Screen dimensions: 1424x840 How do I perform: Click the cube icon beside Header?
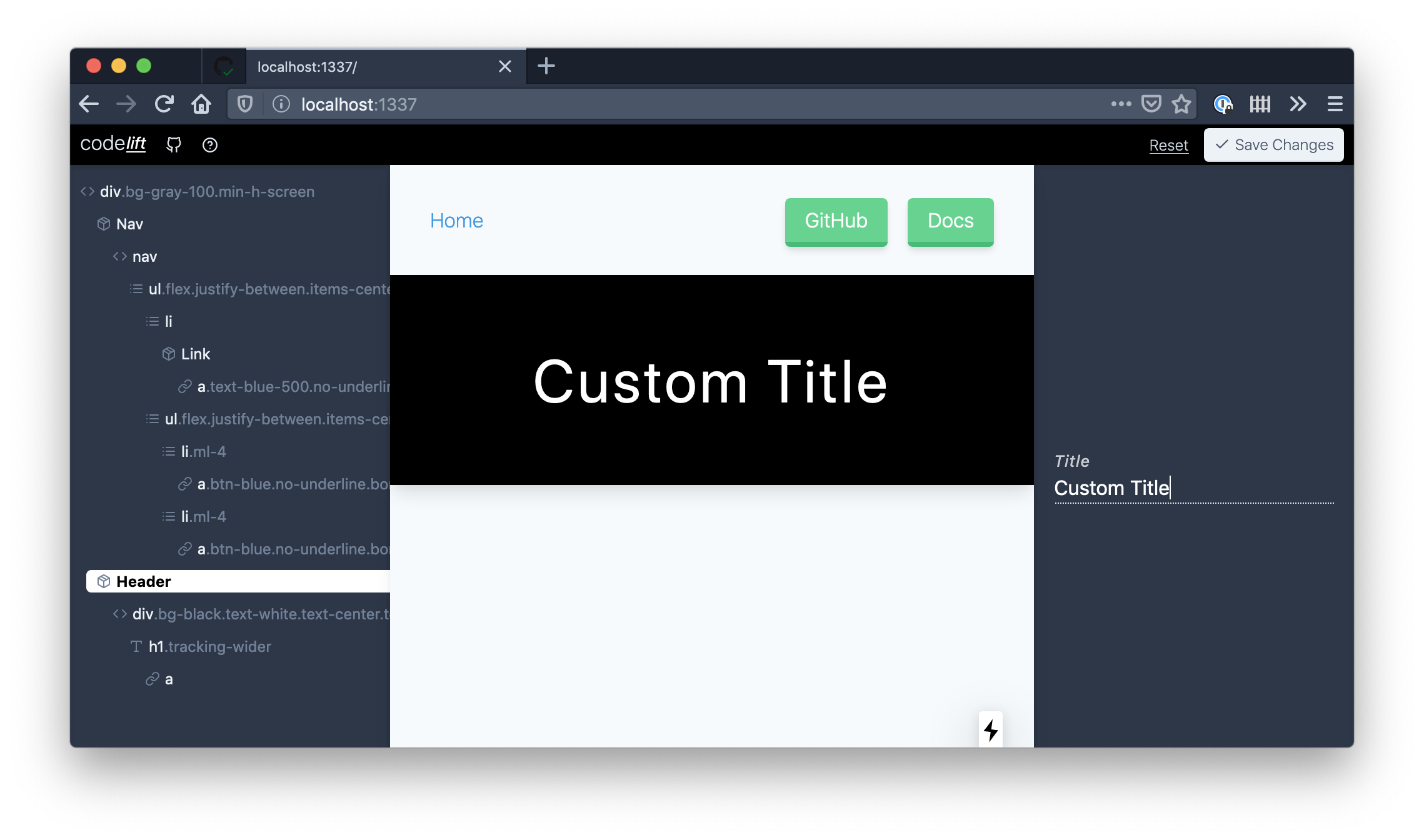click(104, 581)
